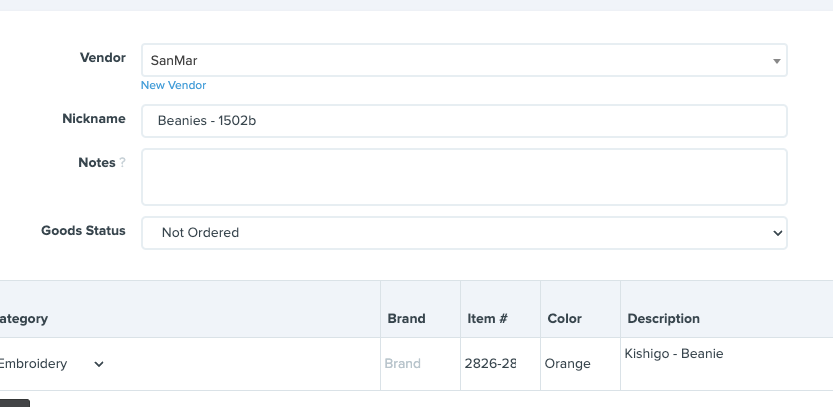
Task: Edit the Kishigo - Beanie description field
Action: (725, 362)
